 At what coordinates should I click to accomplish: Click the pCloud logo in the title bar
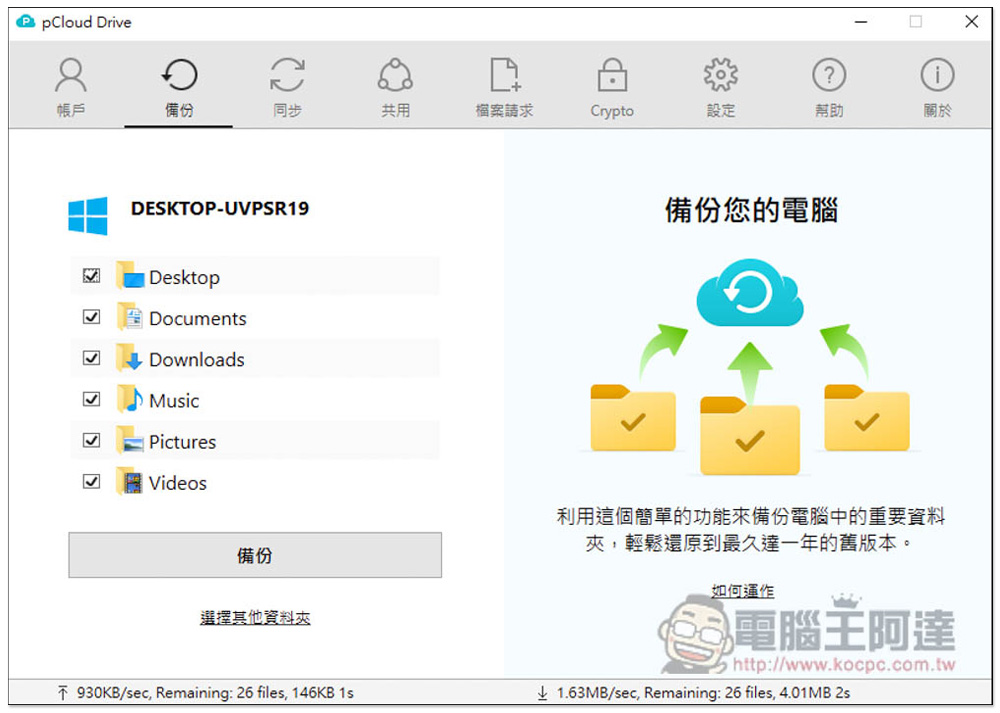coord(26,22)
